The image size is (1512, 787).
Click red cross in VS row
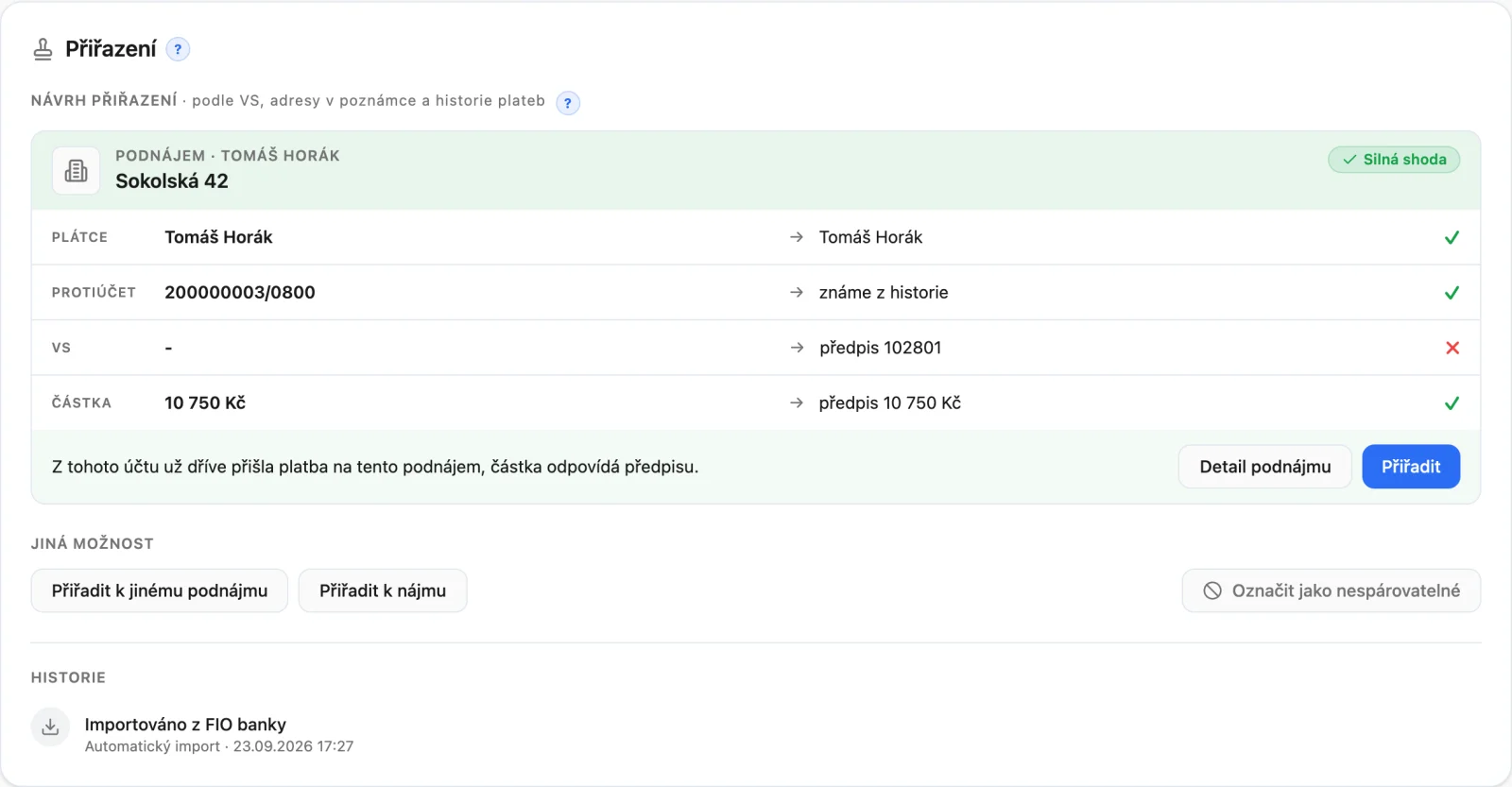pos(1452,348)
